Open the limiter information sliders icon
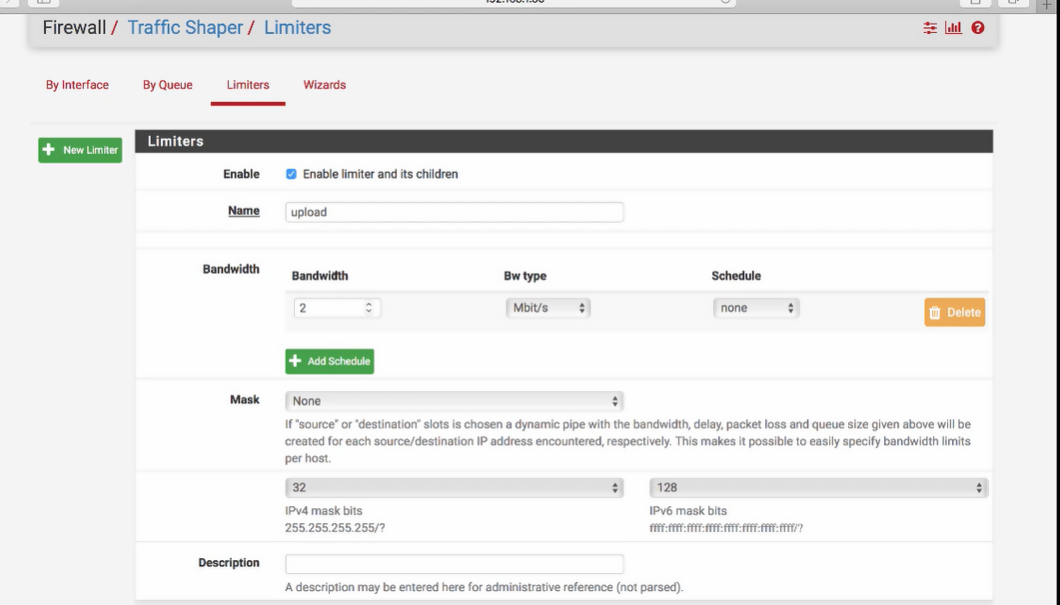 click(x=930, y=28)
